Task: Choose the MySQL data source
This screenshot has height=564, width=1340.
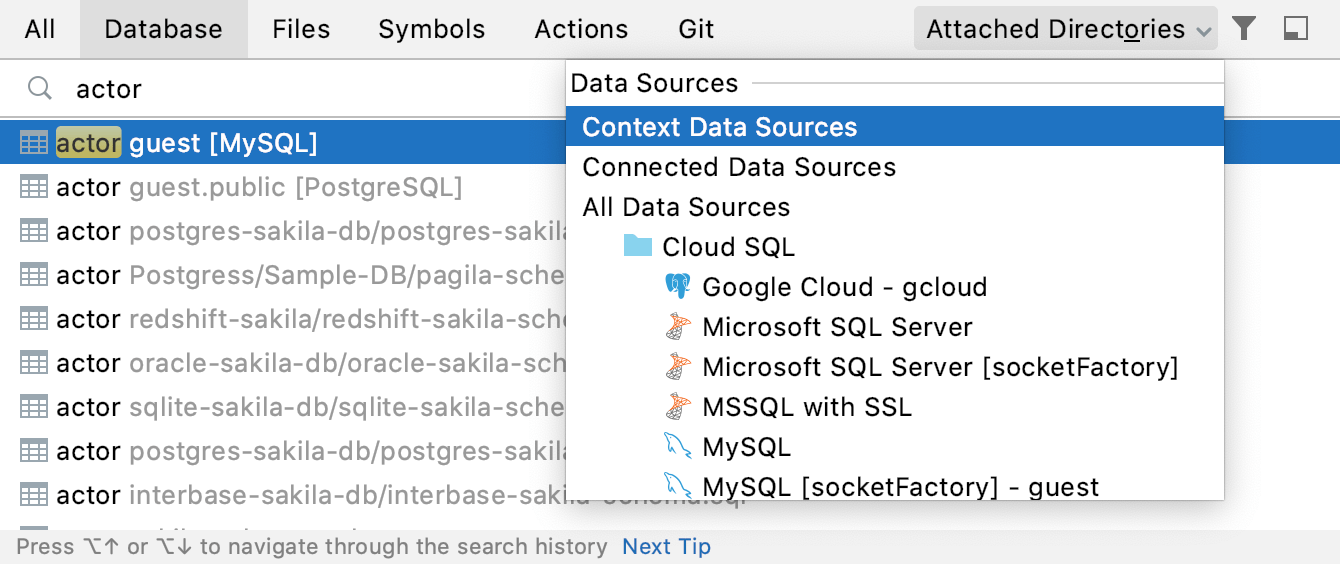Action: [895, 447]
